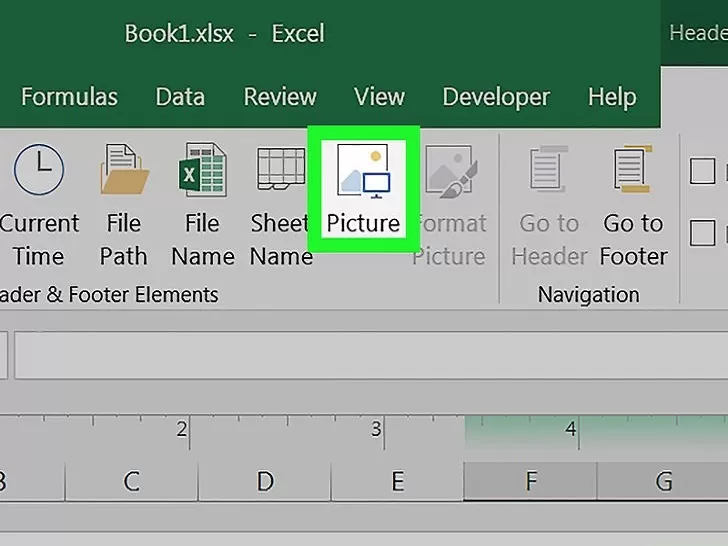Click the Picture button in ribbon

coord(364,189)
